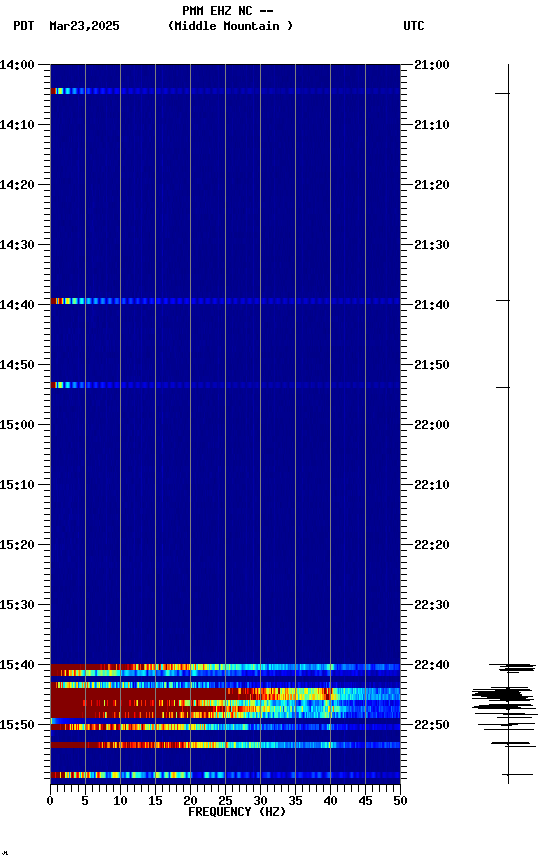Click the 'UTC' timezone label
This screenshot has height=864, width=552.
[414, 26]
